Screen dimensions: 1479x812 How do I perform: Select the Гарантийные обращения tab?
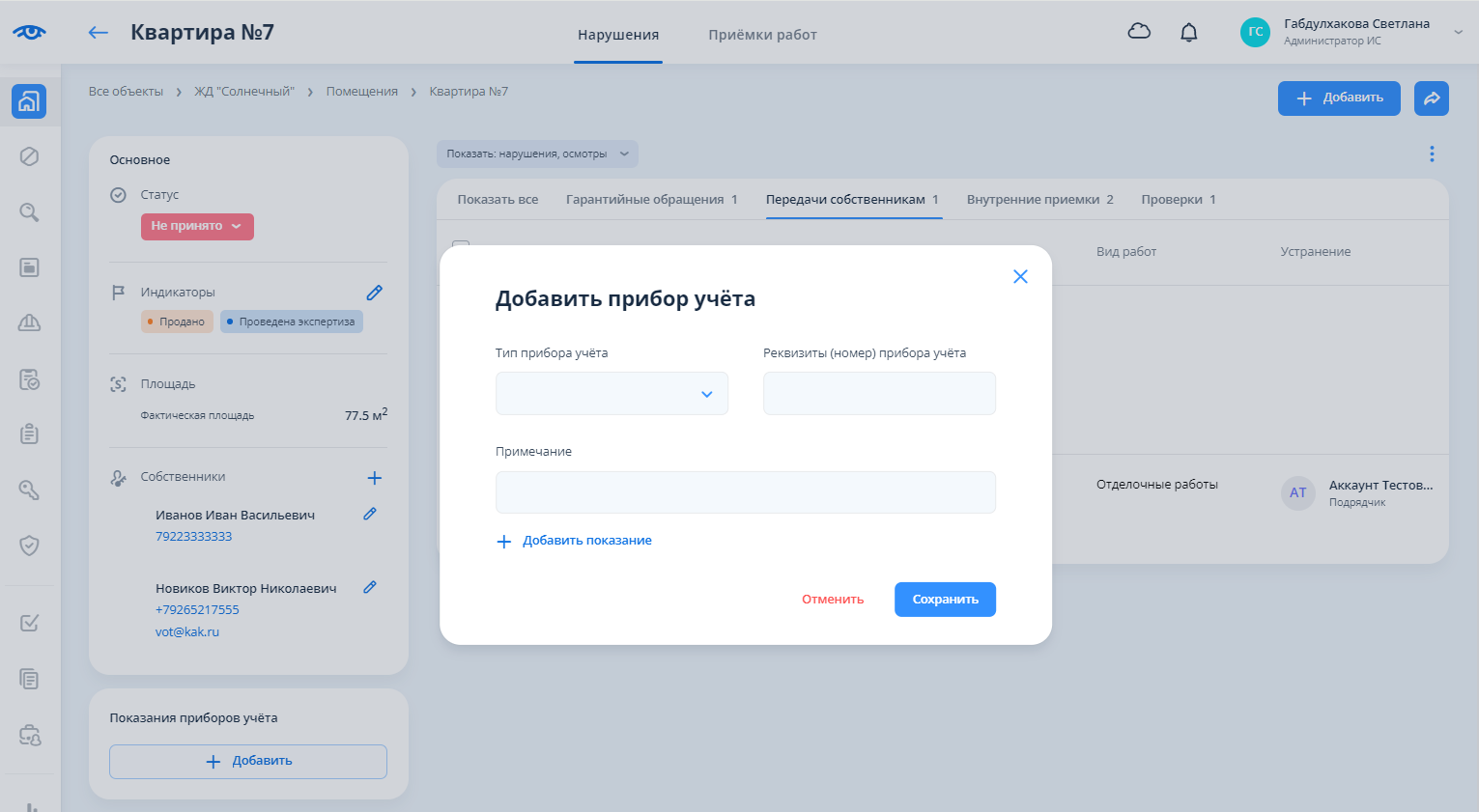[651, 200]
